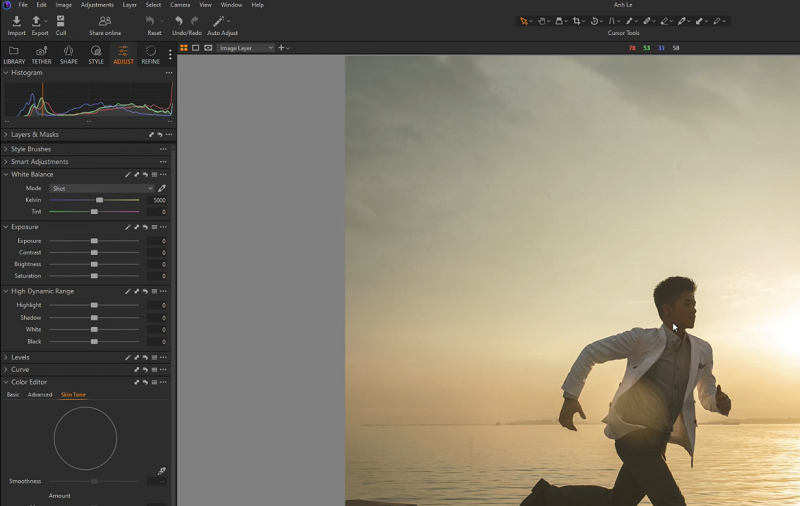Collapse the Histogram panel

pyautogui.click(x=6, y=73)
